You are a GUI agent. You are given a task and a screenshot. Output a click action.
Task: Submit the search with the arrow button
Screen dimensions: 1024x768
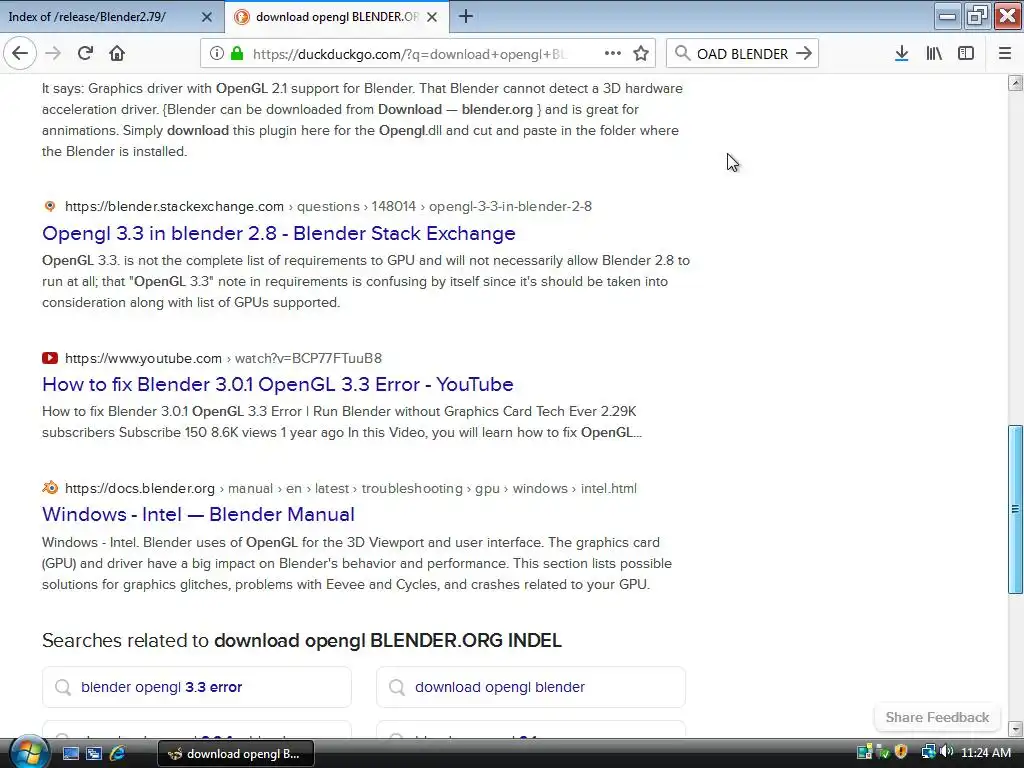point(804,54)
